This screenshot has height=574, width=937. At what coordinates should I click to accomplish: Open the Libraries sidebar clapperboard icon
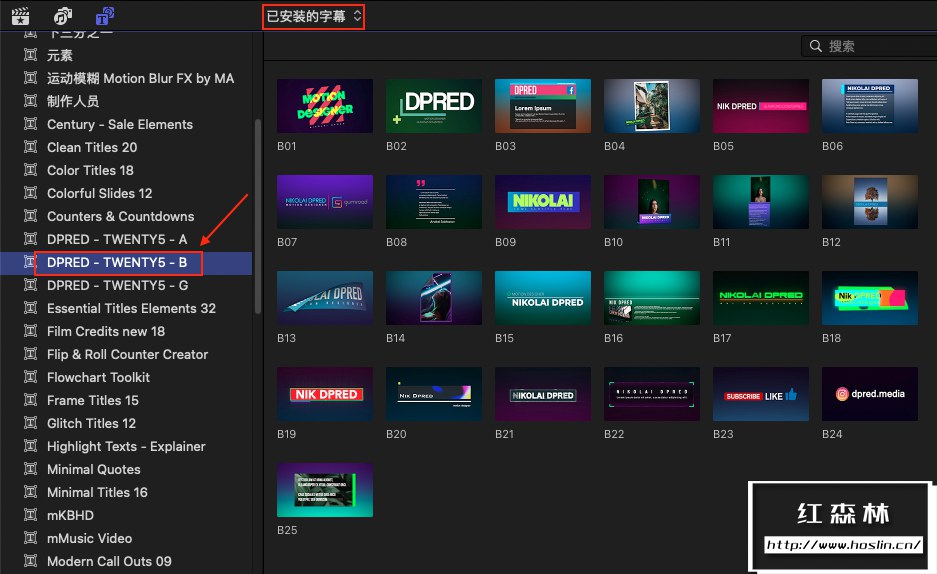pos(20,16)
